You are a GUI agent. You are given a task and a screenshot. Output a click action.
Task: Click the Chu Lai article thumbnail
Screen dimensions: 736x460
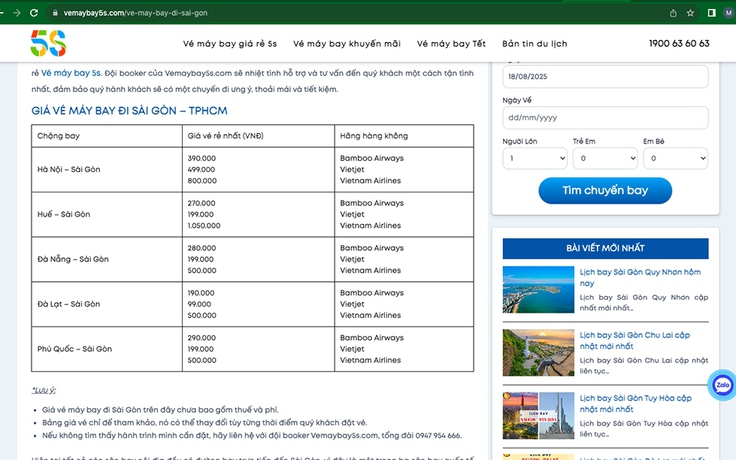point(538,352)
